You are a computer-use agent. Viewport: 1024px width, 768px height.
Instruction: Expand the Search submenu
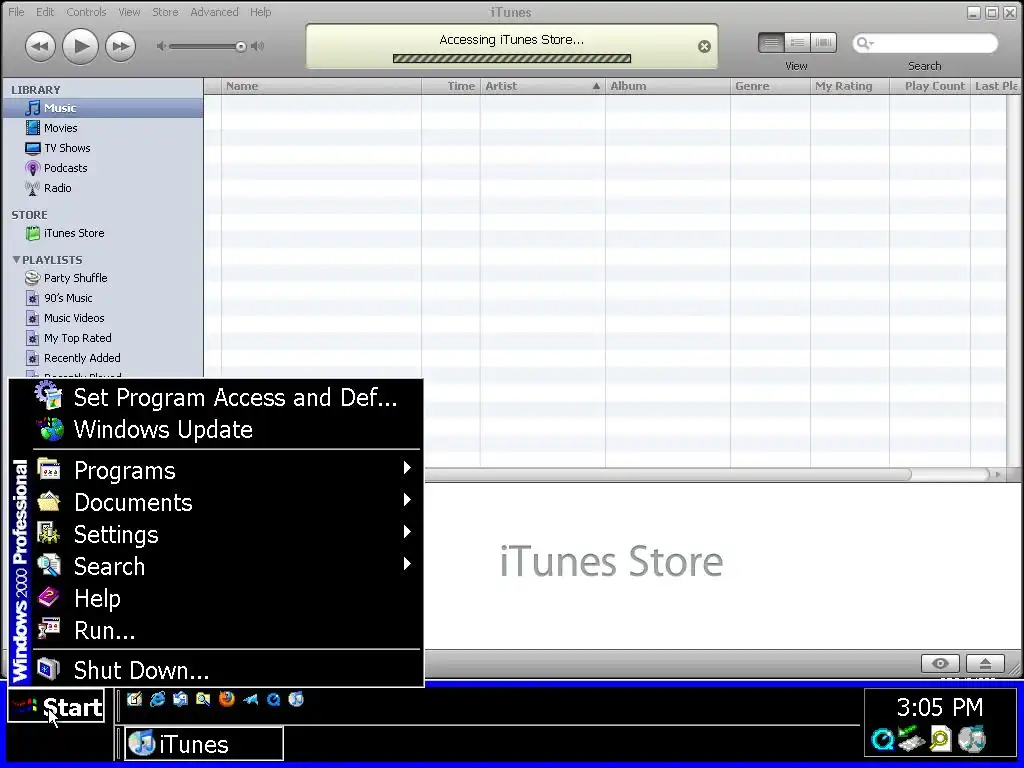(228, 566)
